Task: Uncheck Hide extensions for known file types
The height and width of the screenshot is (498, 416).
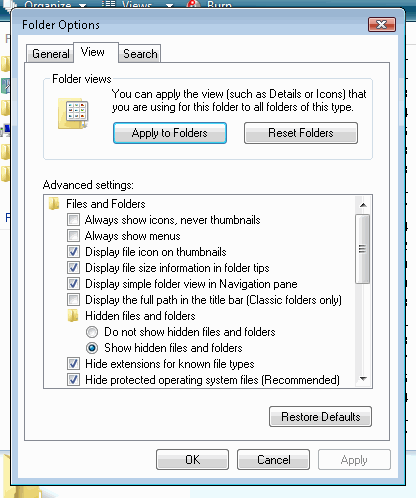Action: point(73,364)
